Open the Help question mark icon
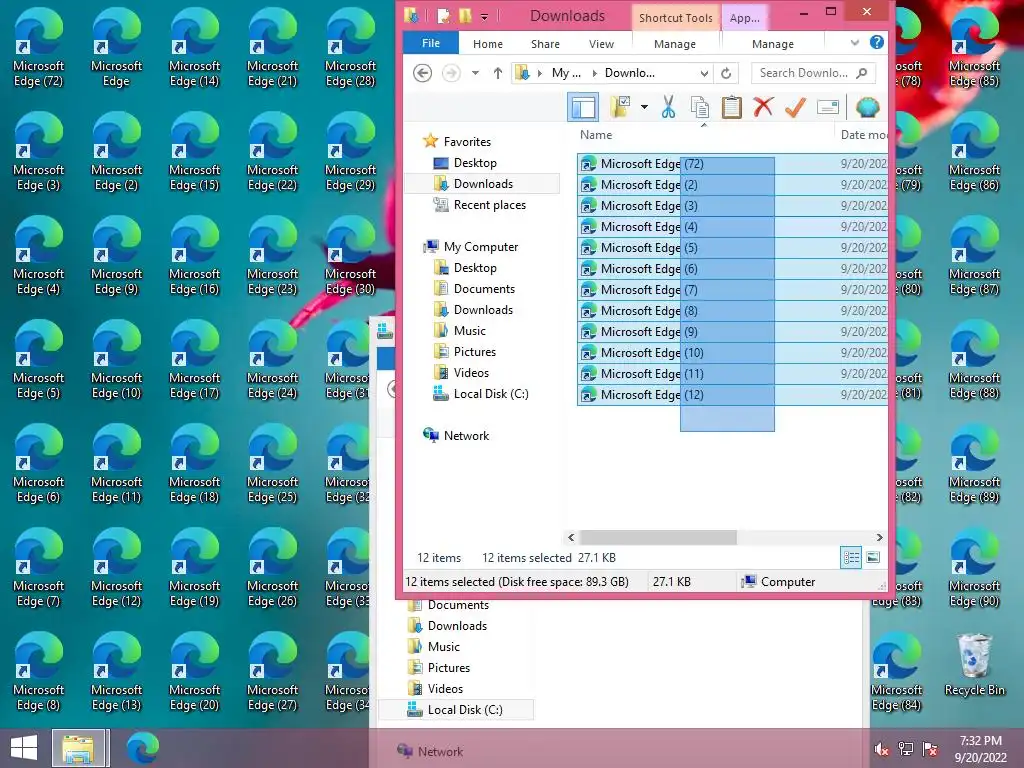This screenshot has width=1024, height=768. [877, 42]
